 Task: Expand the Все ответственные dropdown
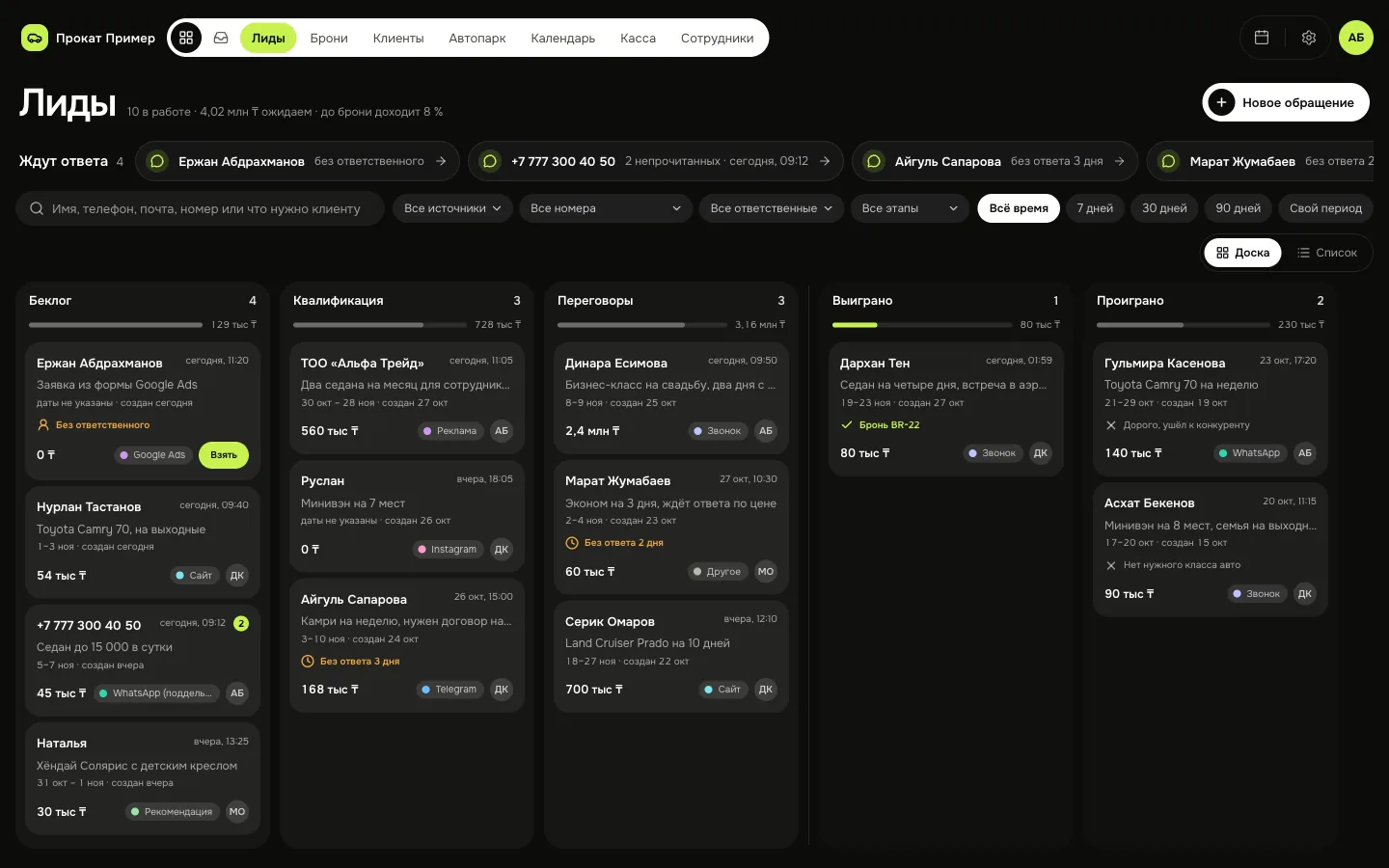(772, 208)
